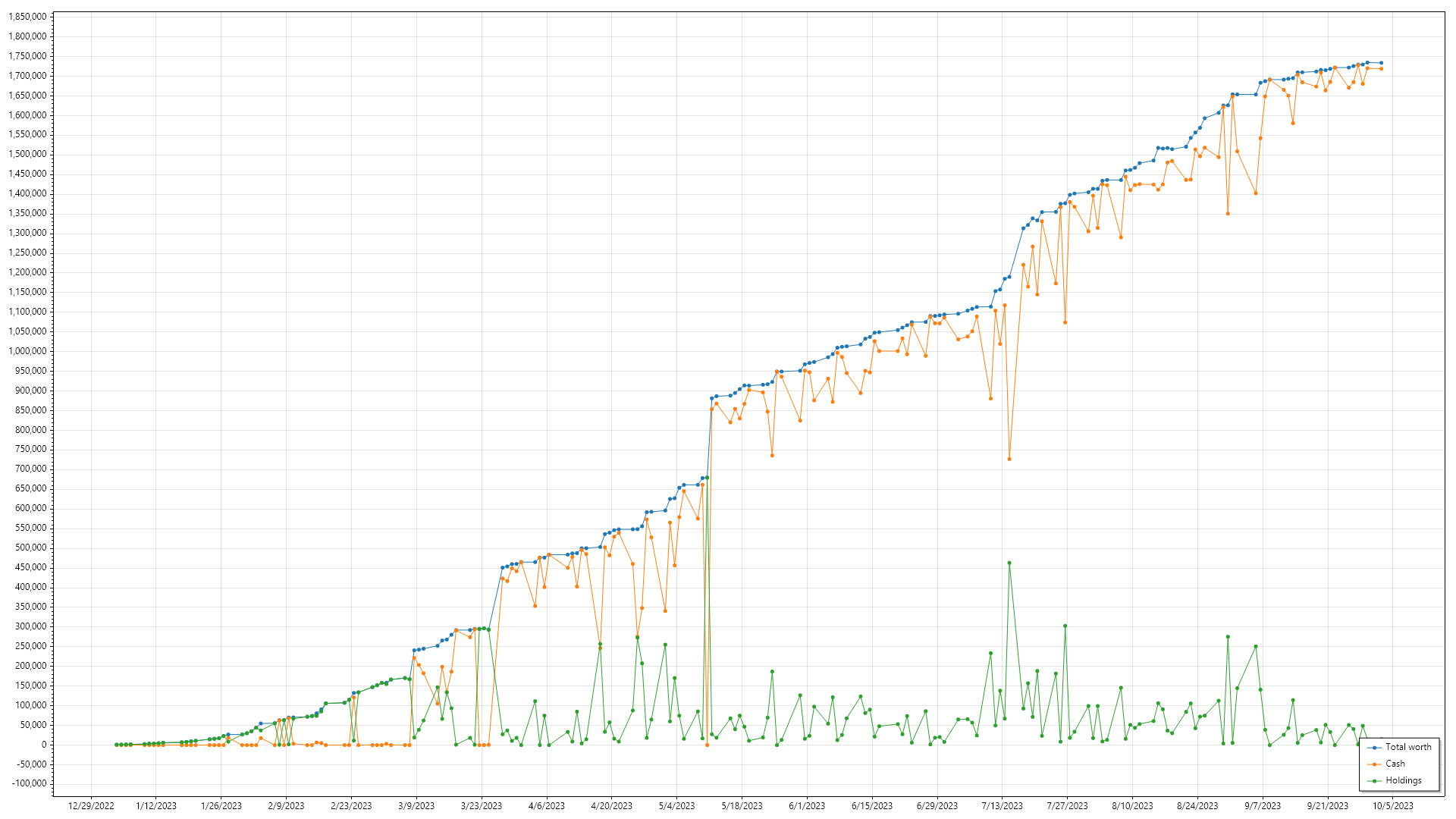
Task: Click the 250,000 y-axis label
Action: (x=30, y=646)
